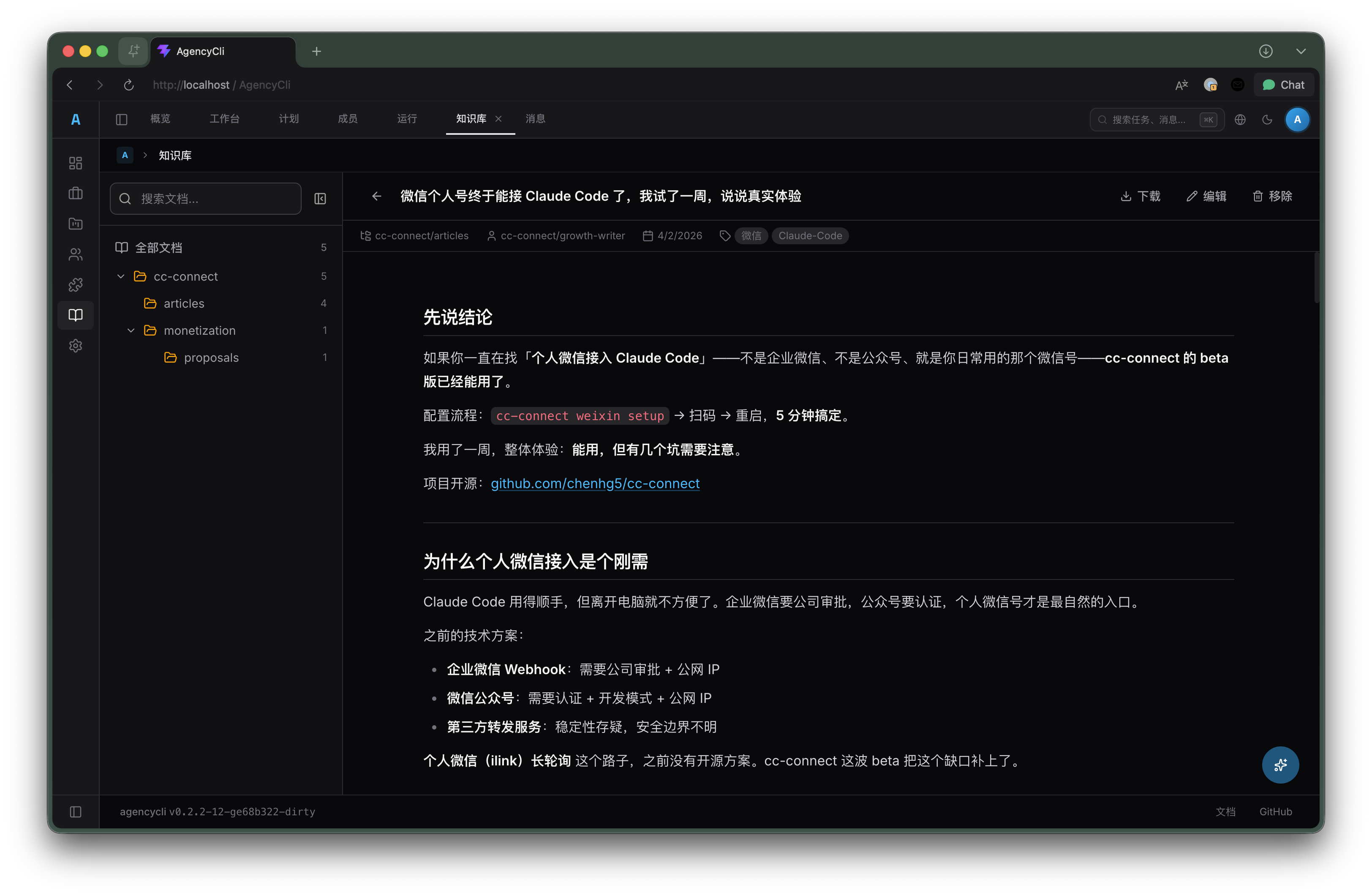This screenshot has width=1372, height=896.
Task: Open the knowledge base book icon in sidebar
Action: point(76,315)
